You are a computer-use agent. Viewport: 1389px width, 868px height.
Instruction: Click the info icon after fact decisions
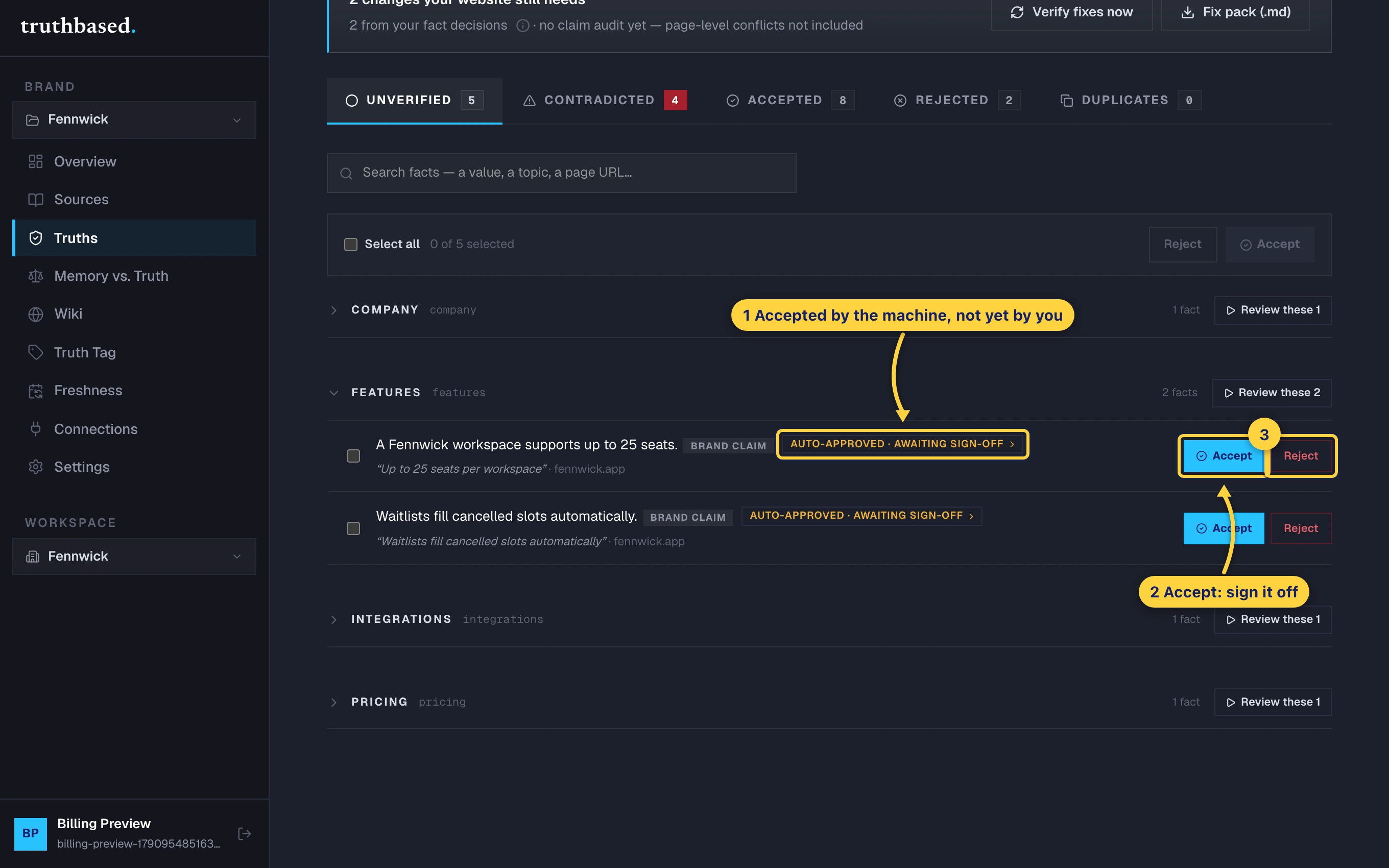pos(522,26)
